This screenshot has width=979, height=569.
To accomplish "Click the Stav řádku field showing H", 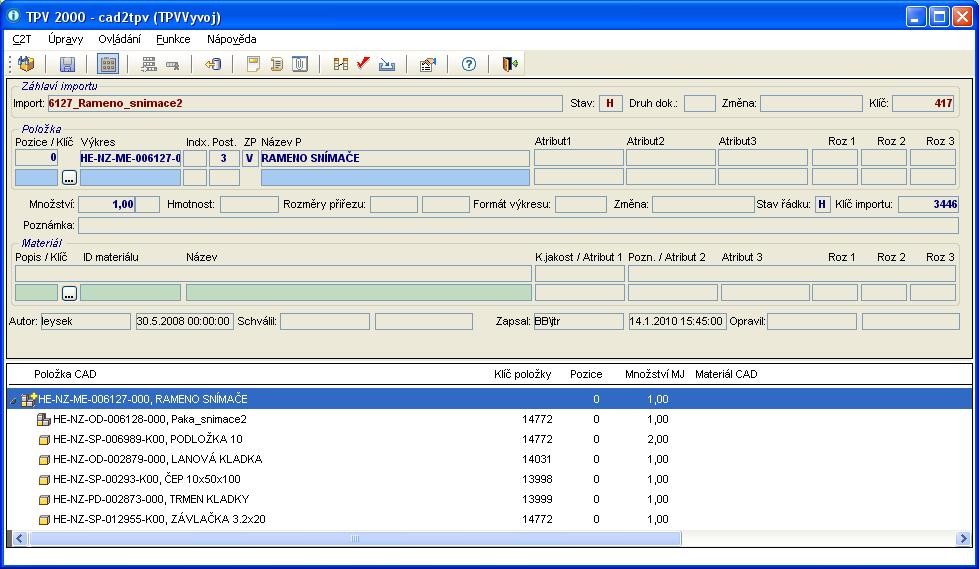I will pos(822,204).
